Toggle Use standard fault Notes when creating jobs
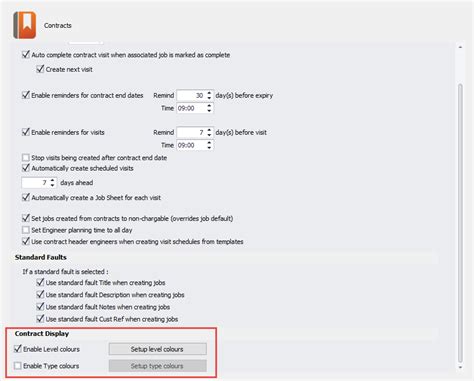The image size is (474, 381). click(40, 307)
